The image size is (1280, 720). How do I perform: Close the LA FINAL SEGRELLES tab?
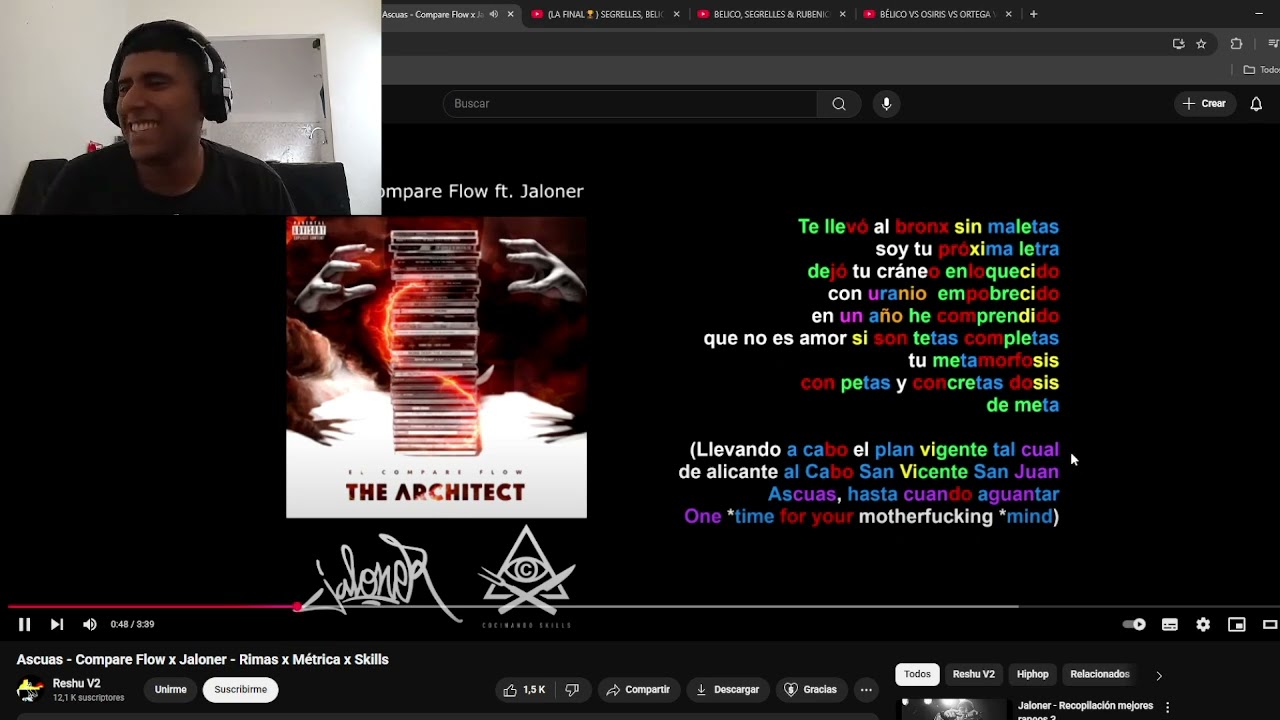pyautogui.click(x=677, y=14)
